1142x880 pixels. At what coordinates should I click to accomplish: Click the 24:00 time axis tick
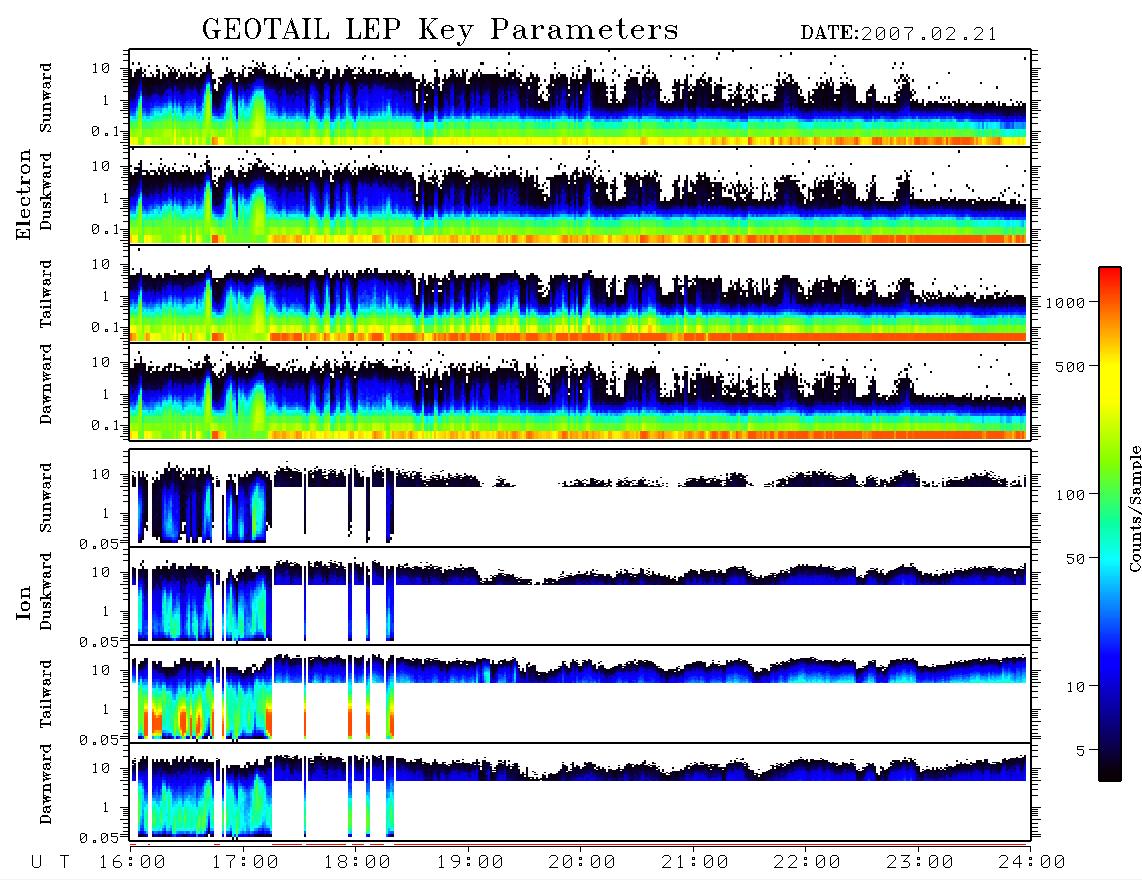pyautogui.click(x=1032, y=863)
